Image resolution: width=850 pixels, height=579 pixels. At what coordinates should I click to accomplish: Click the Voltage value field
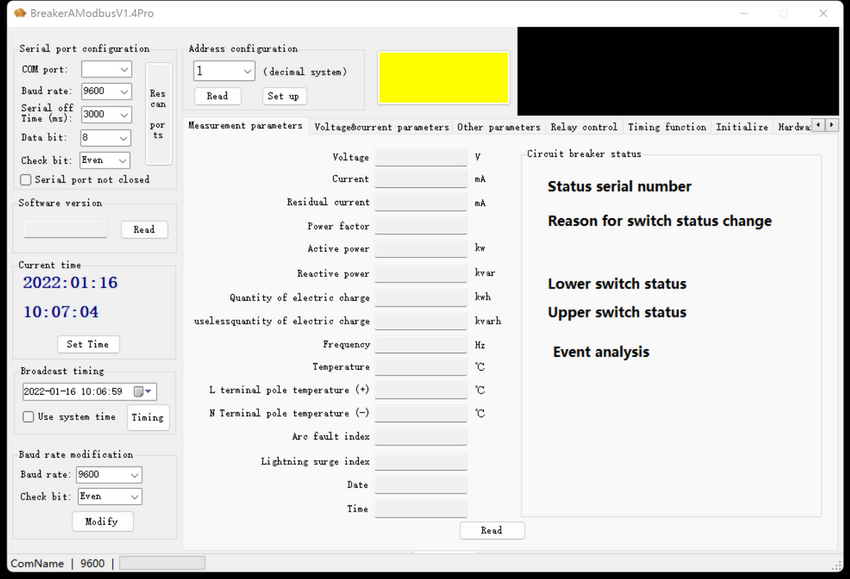420,157
